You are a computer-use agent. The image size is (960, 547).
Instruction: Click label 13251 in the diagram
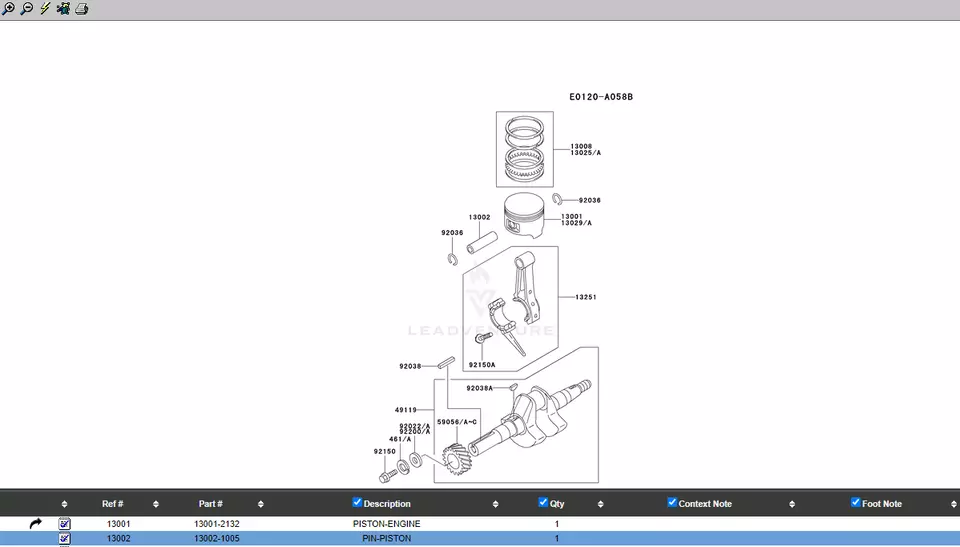(x=585, y=297)
